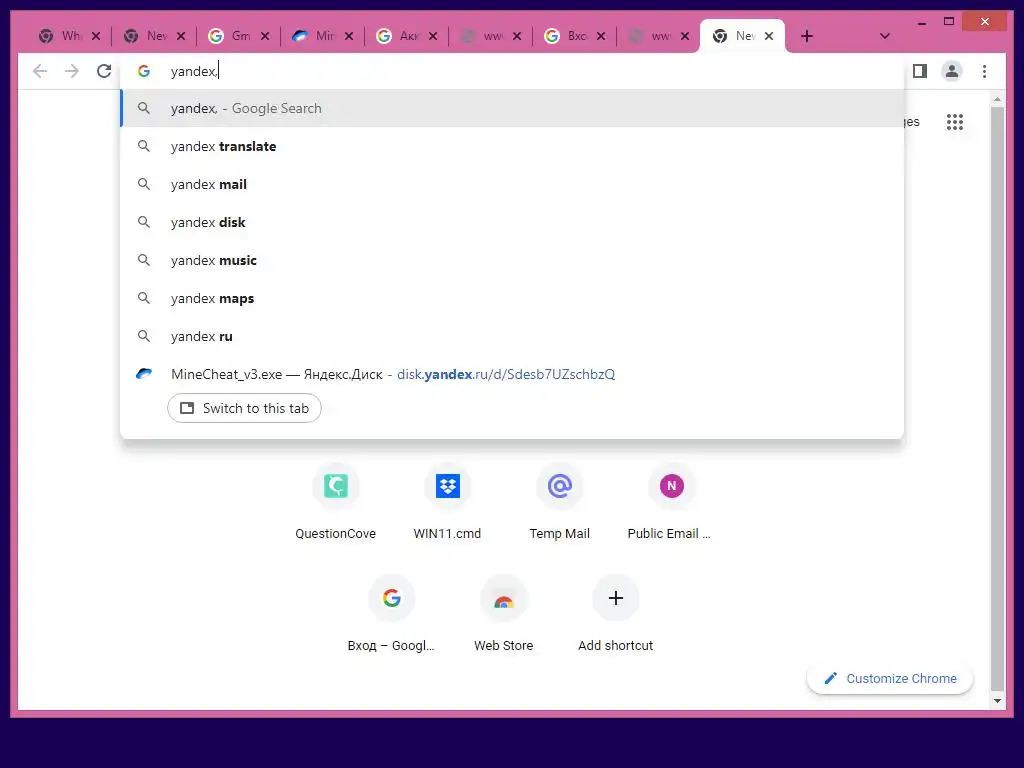Open the Web Store shortcut

[x=504, y=615]
